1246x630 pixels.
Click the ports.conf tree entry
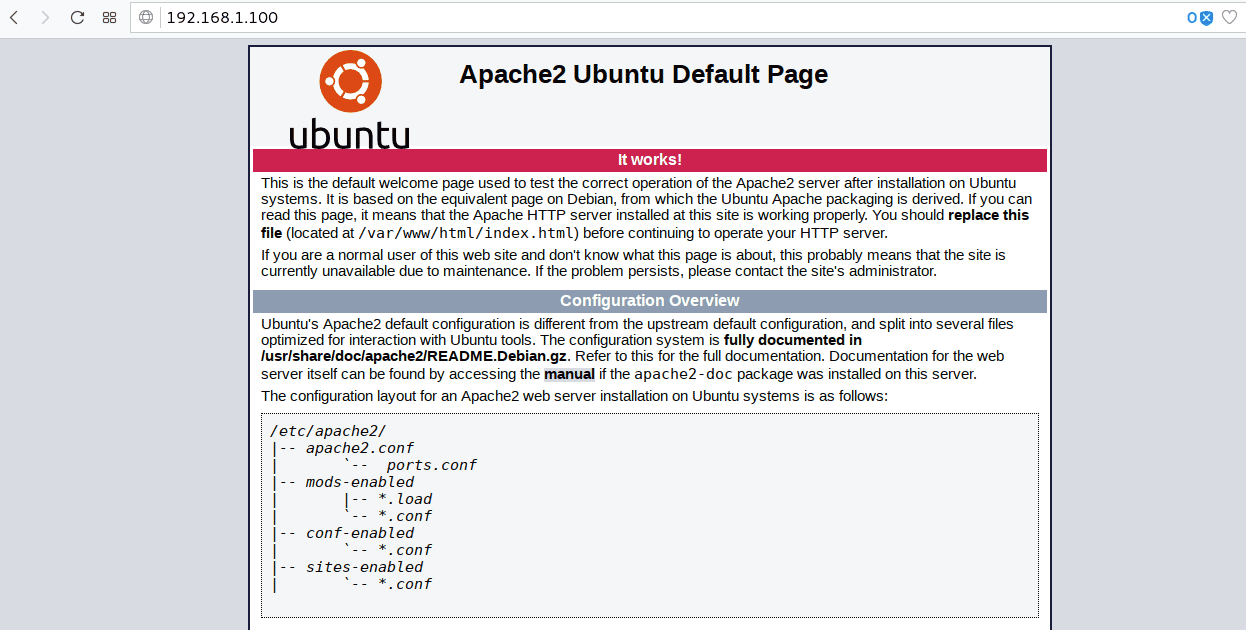pyautogui.click(x=432, y=465)
